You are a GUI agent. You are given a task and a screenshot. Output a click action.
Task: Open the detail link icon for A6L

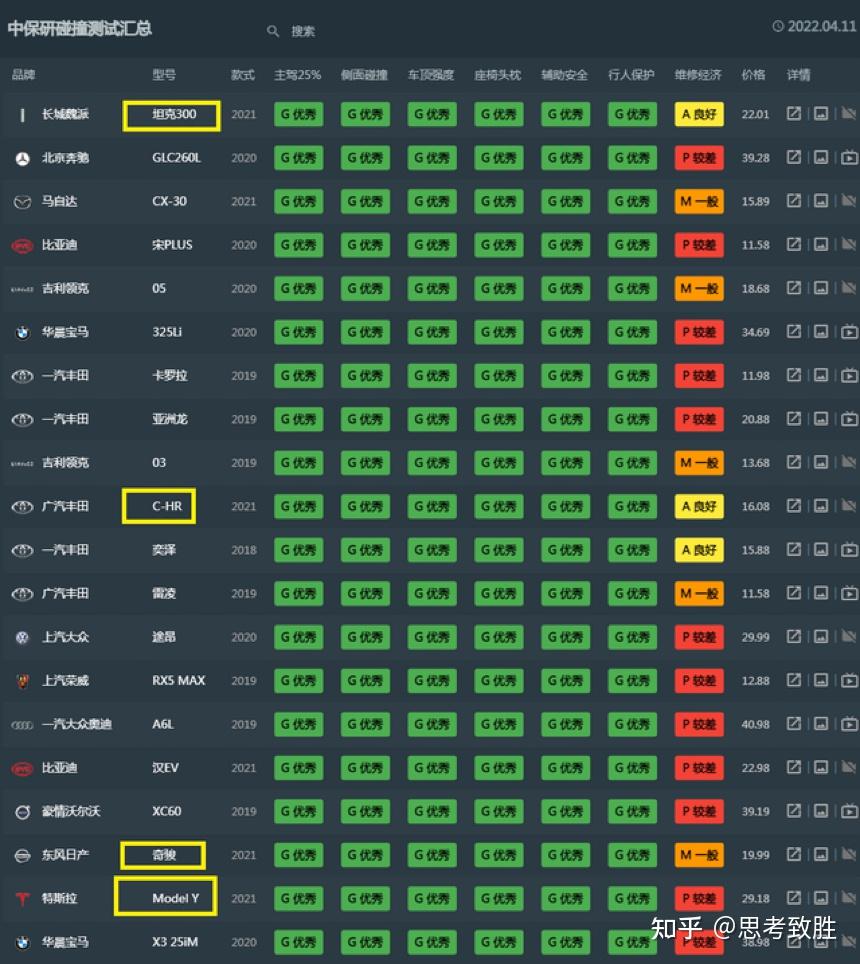pos(794,724)
